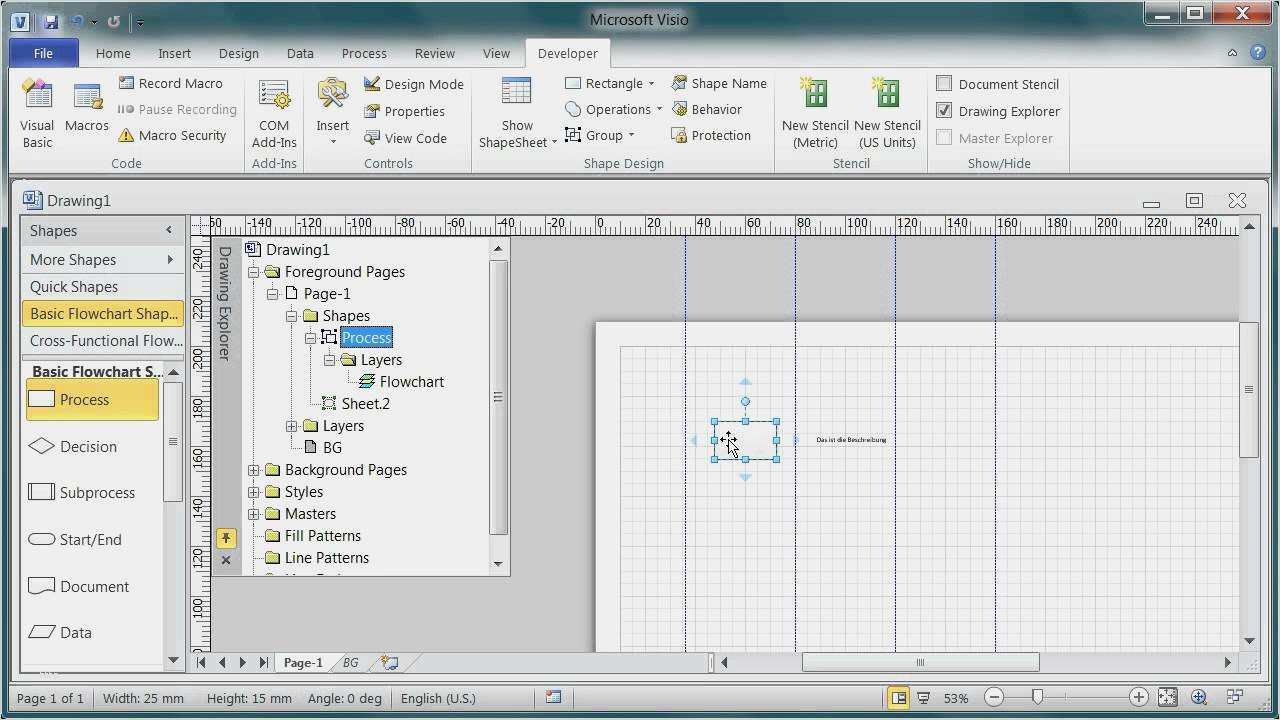Switch to full screen presentation icon
Image resolution: width=1280 pixels, height=720 pixels.
coord(924,698)
